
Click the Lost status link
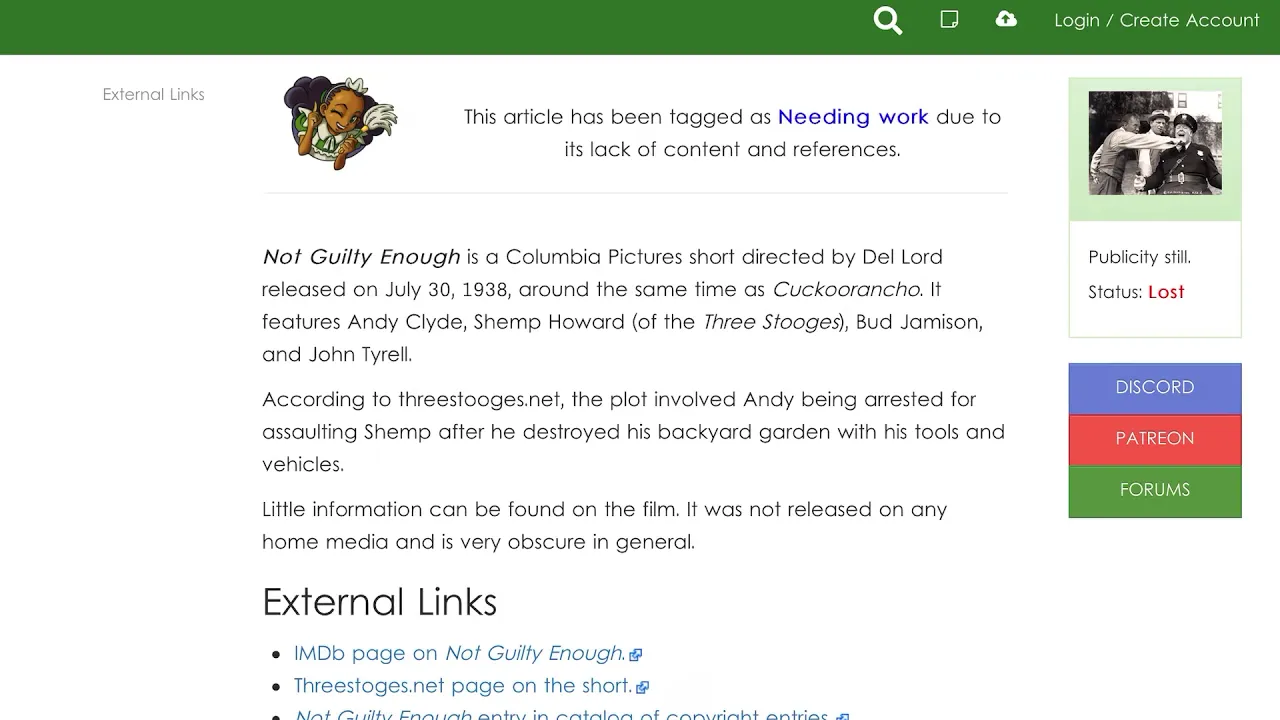[1166, 292]
